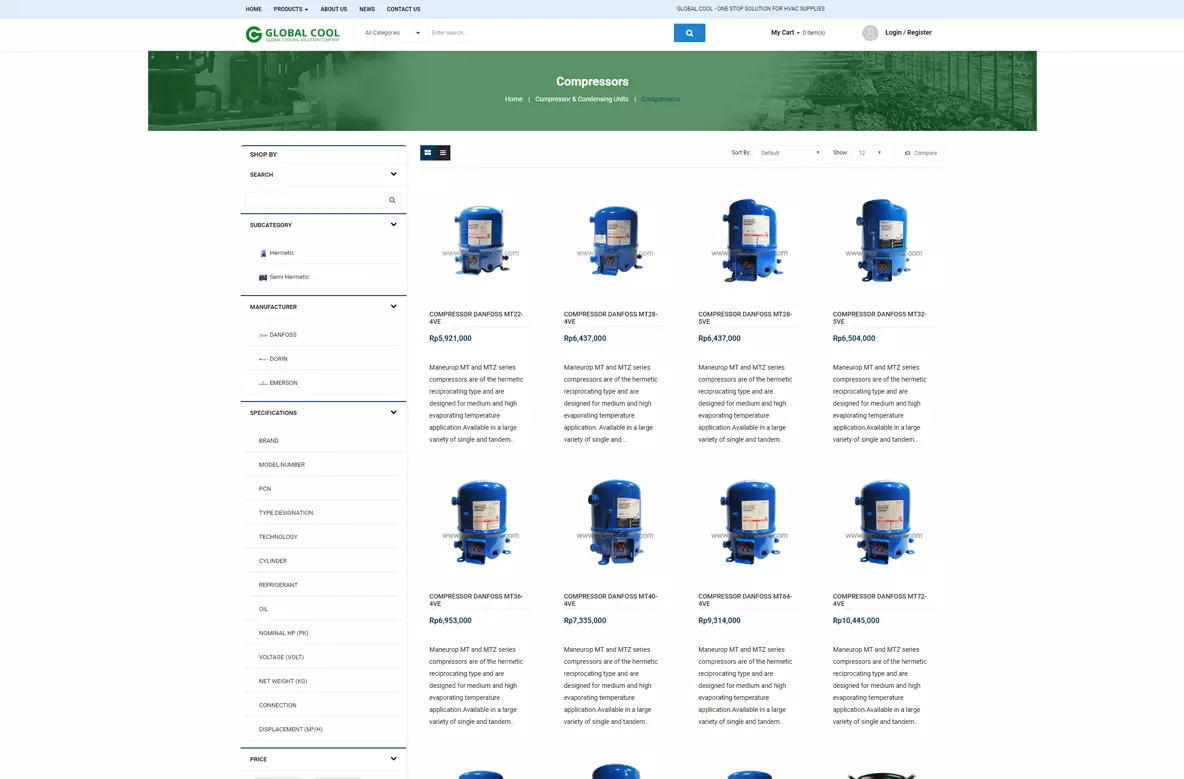Open the MT36-4VE compressor image

tap(479, 522)
